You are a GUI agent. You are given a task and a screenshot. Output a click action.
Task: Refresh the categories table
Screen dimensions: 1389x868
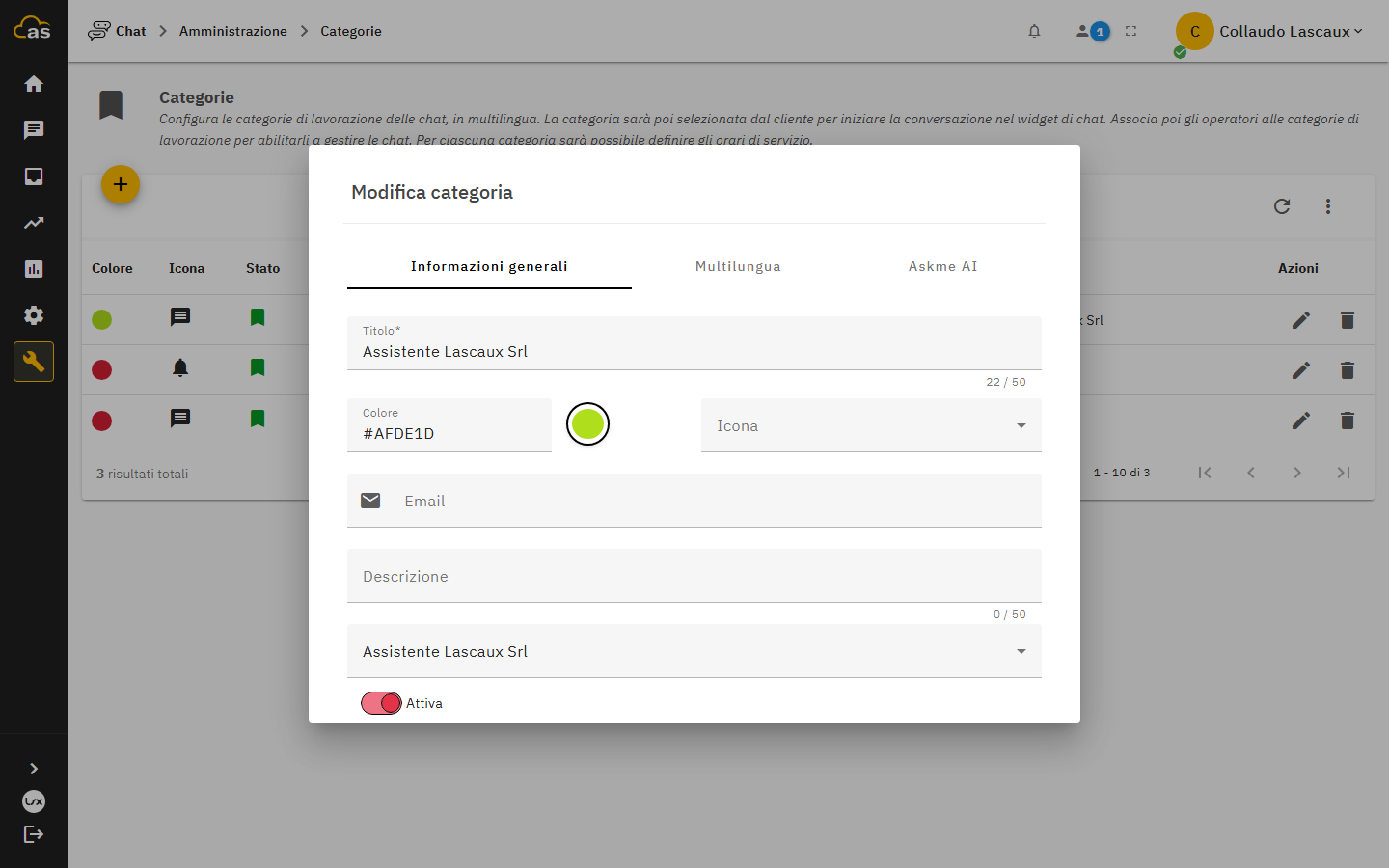(1282, 206)
